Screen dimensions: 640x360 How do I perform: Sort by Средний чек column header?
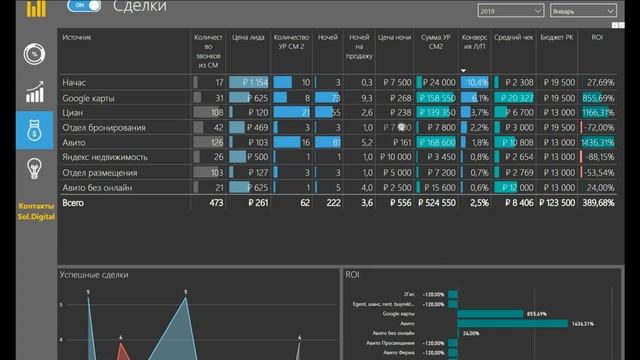pyautogui.click(x=513, y=38)
